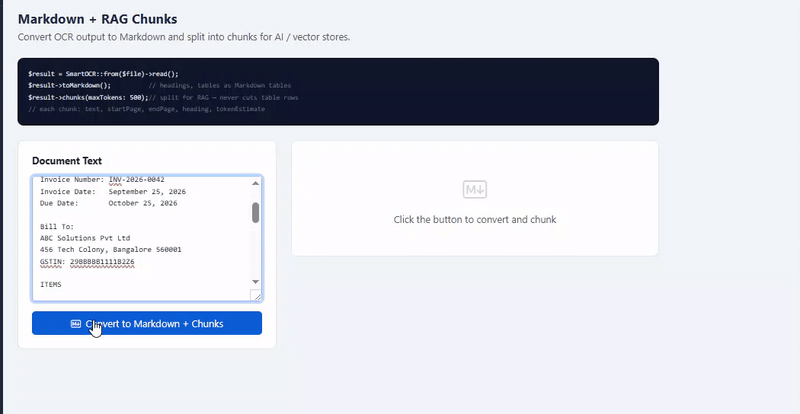Click 'Markdown + RAG Chunks' page title
Viewport: 800px width, 414px height.
click(x=97, y=19)
